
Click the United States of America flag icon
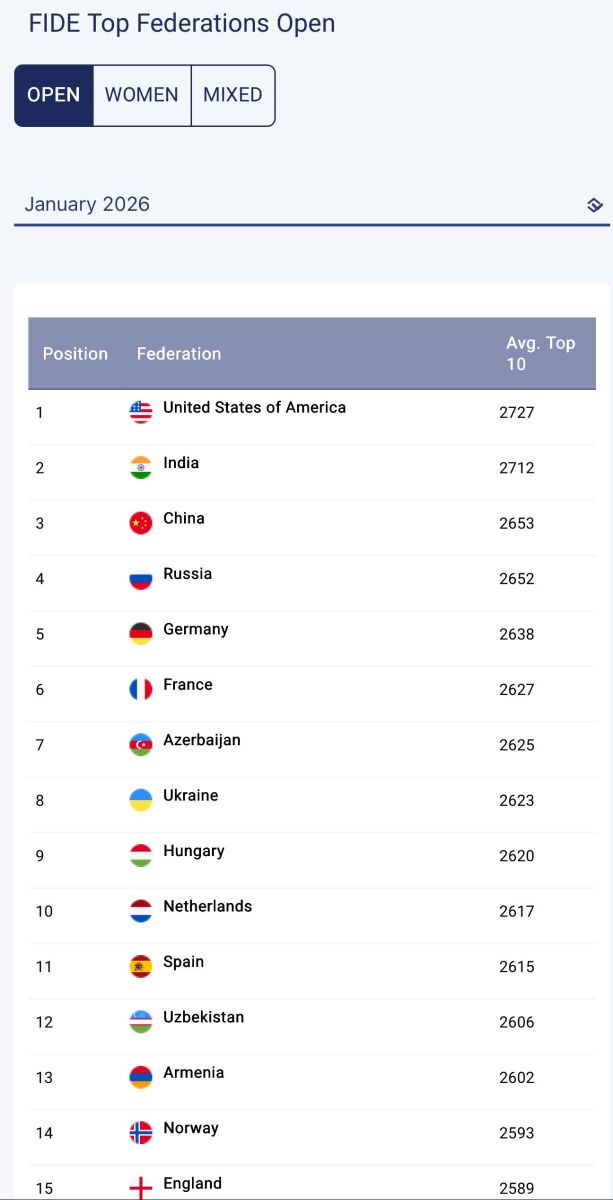141,412
